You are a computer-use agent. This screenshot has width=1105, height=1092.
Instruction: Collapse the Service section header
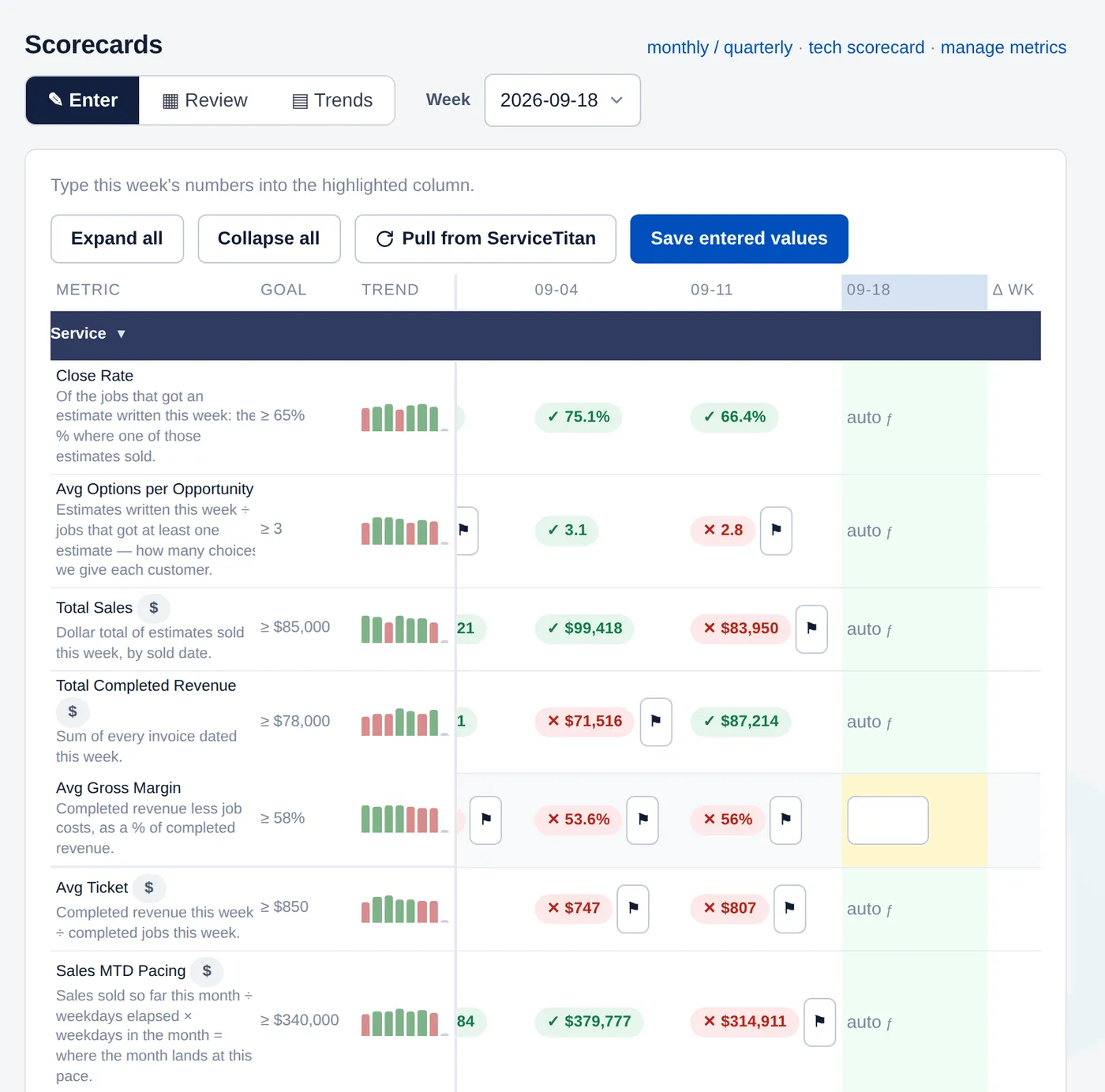(545, 334)
